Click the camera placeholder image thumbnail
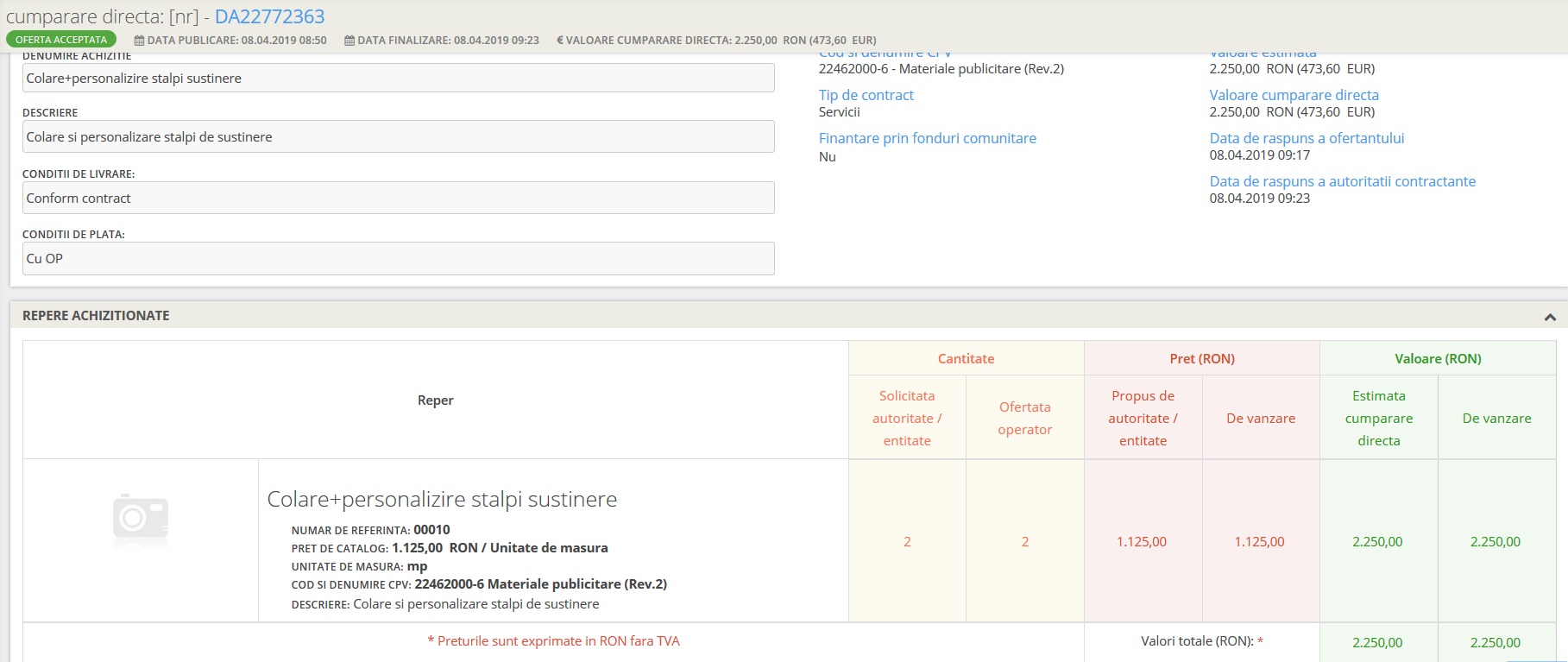 [x=141, y=520]
